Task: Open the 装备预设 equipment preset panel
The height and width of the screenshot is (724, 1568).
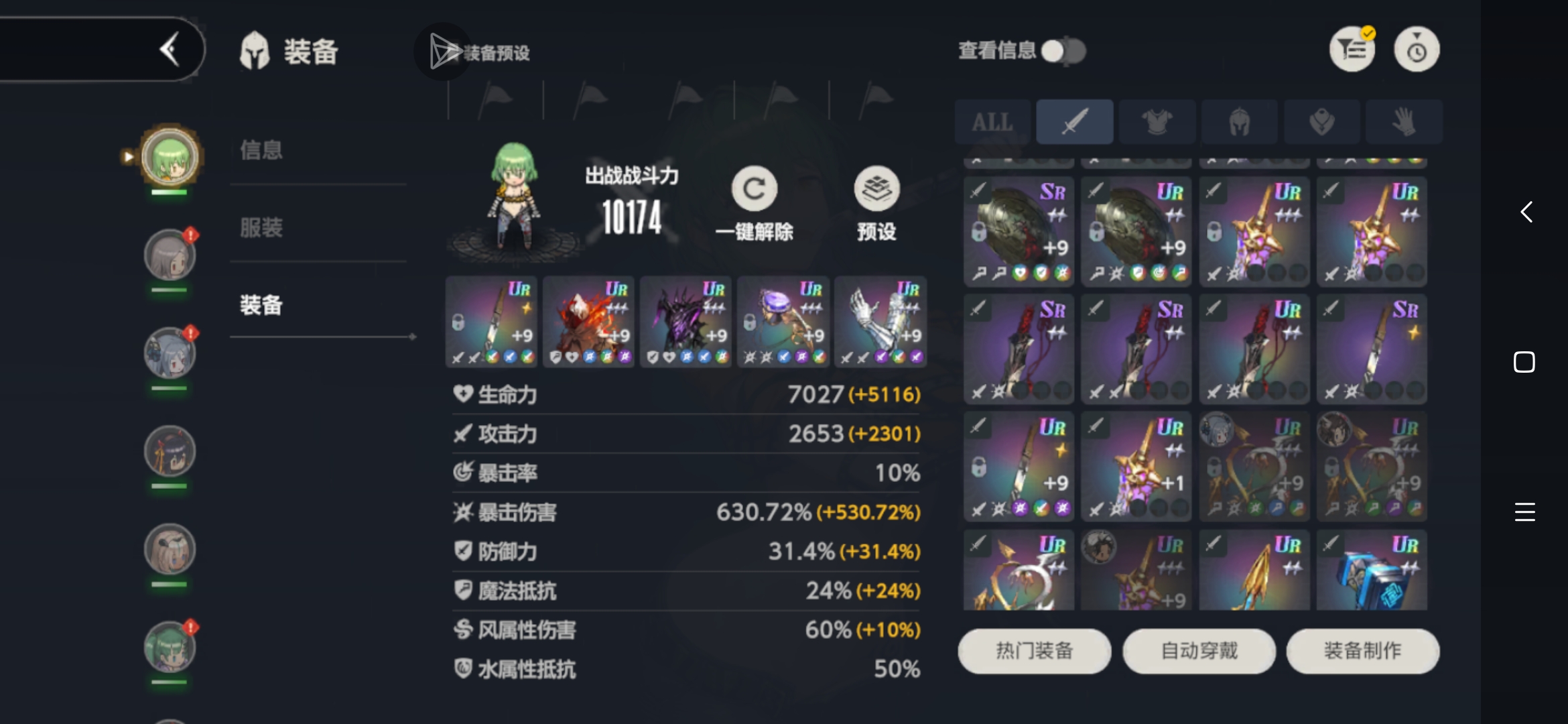Action: (472, 52)
